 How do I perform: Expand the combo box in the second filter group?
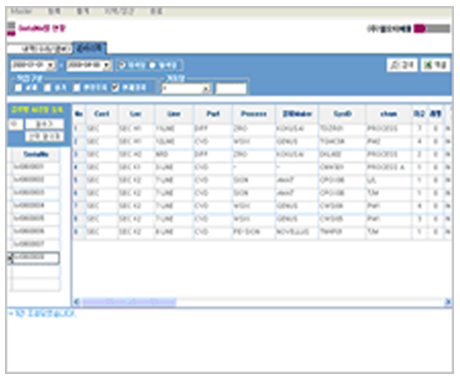[x=207, y=89]
